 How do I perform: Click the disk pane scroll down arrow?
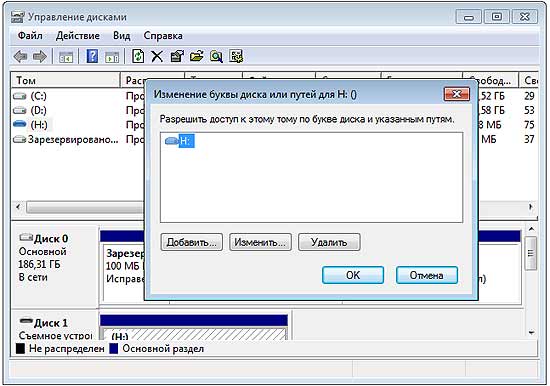coord(531,332)
